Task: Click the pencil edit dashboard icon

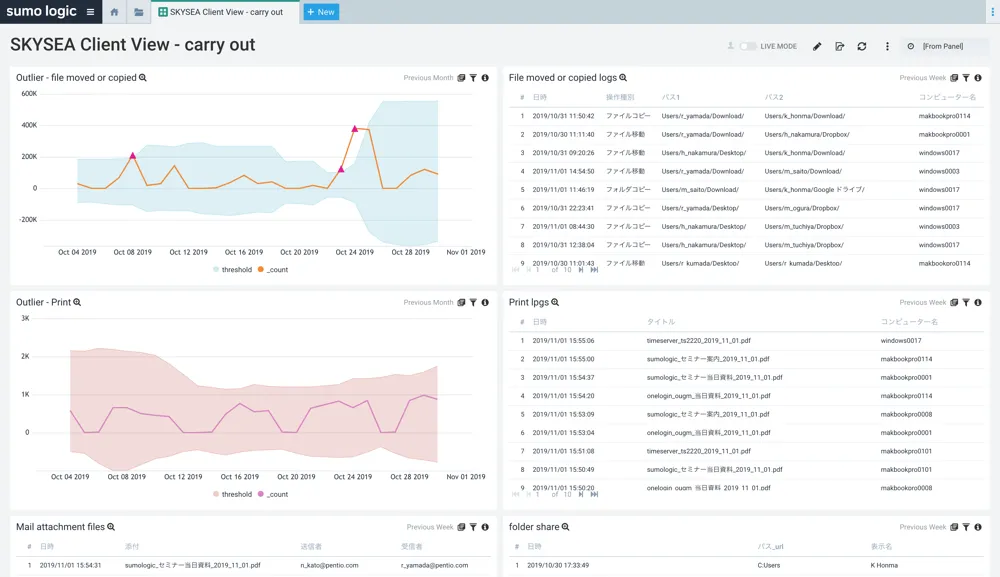Action: coord(817,47)
